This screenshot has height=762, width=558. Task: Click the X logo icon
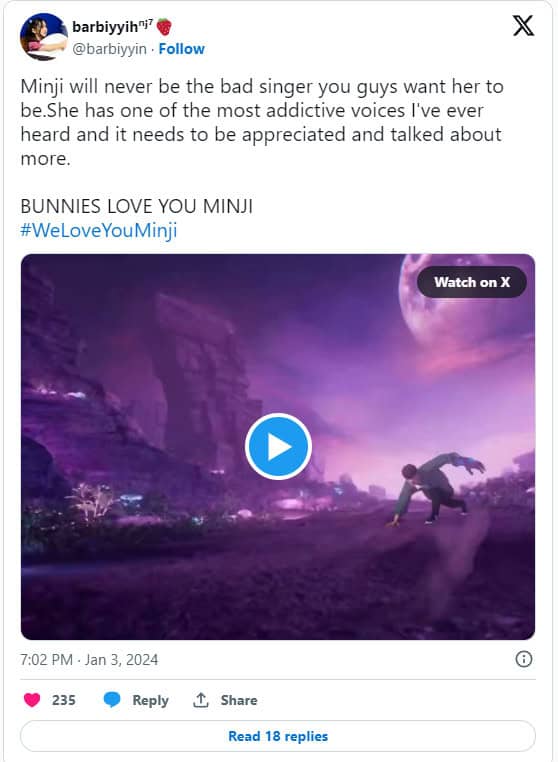point(523,26)
